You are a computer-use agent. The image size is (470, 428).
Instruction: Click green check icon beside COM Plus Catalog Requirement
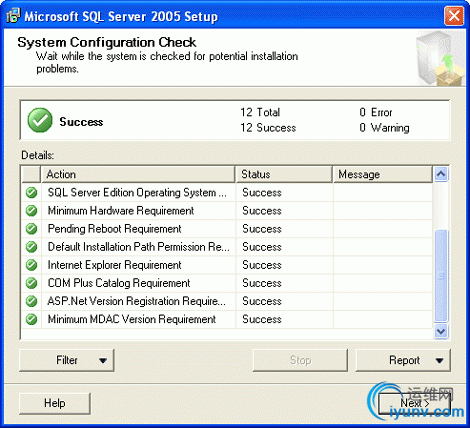pyautogui.click(x=31, y=283)
